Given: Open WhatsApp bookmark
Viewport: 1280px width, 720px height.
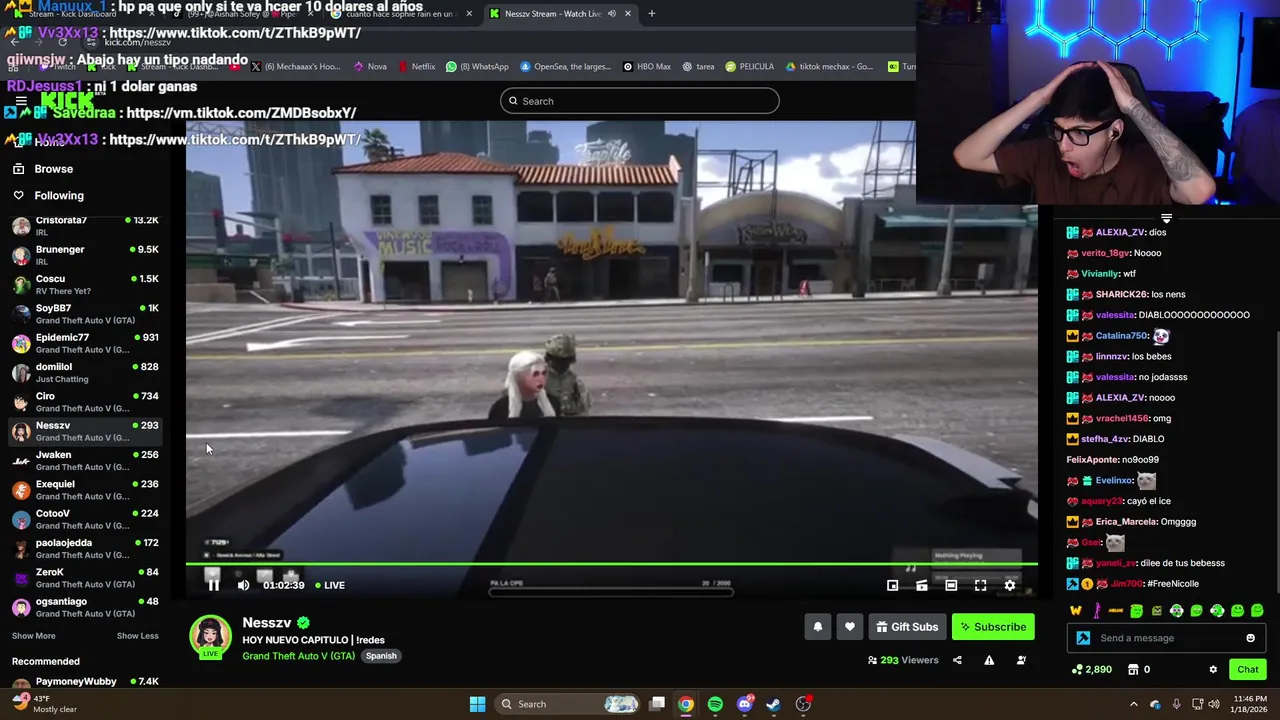Looking at the screenshot, I should click(478, 67).
